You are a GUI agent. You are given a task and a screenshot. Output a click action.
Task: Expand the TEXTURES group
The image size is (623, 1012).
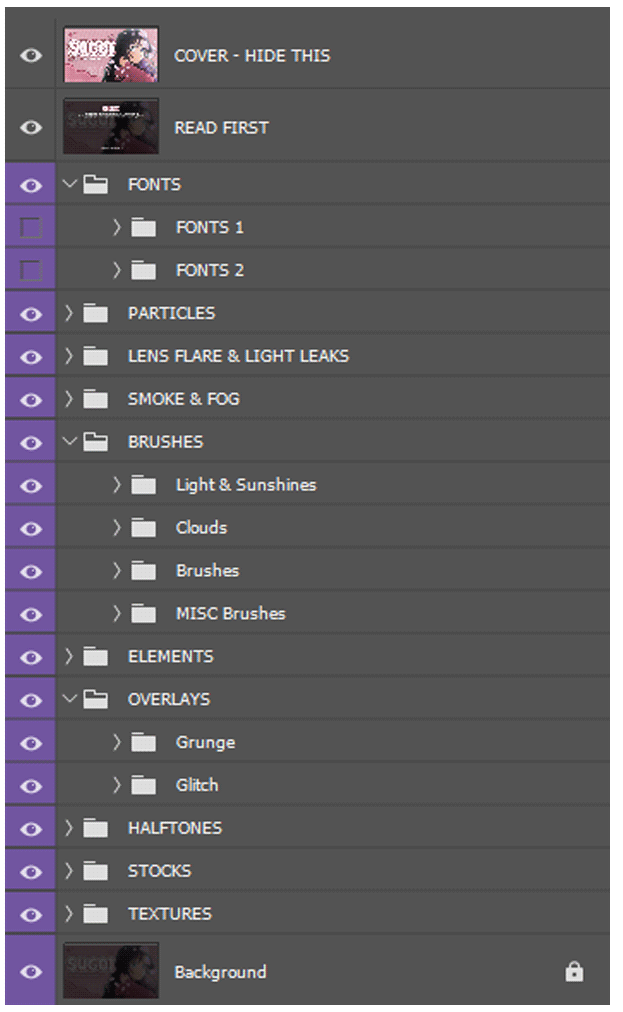tap(69, 913)
